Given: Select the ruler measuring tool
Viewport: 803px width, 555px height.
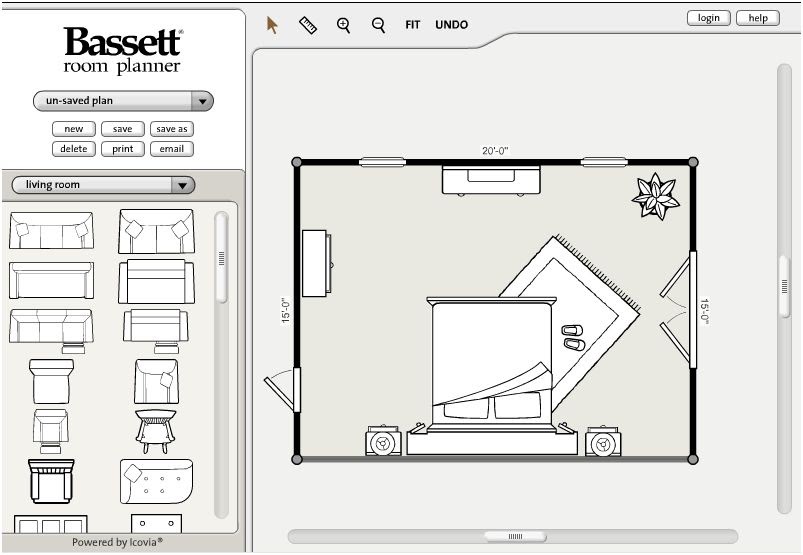Looking at the screenshot, I should tap(308, 25).
